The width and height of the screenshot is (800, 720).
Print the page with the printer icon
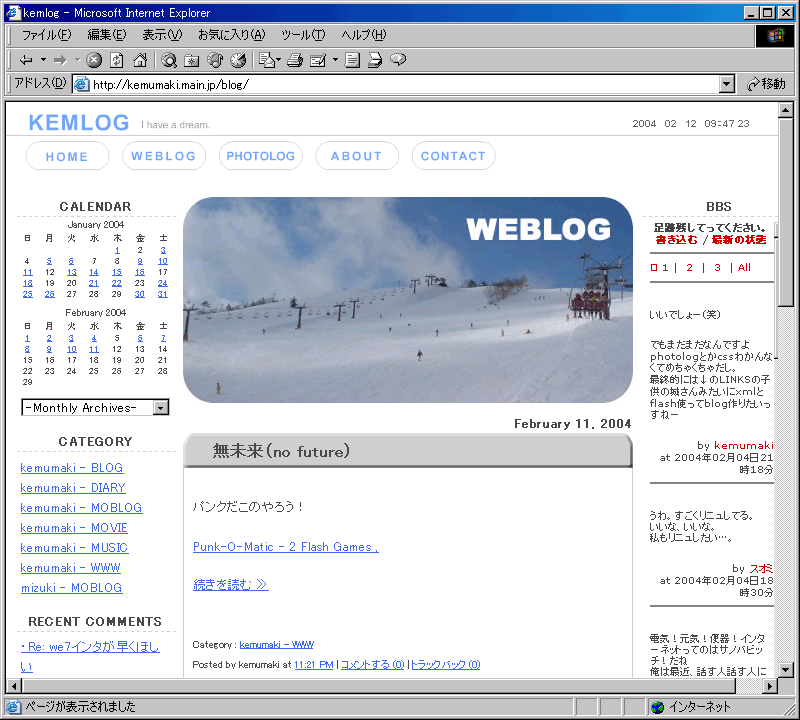(295, 60)
